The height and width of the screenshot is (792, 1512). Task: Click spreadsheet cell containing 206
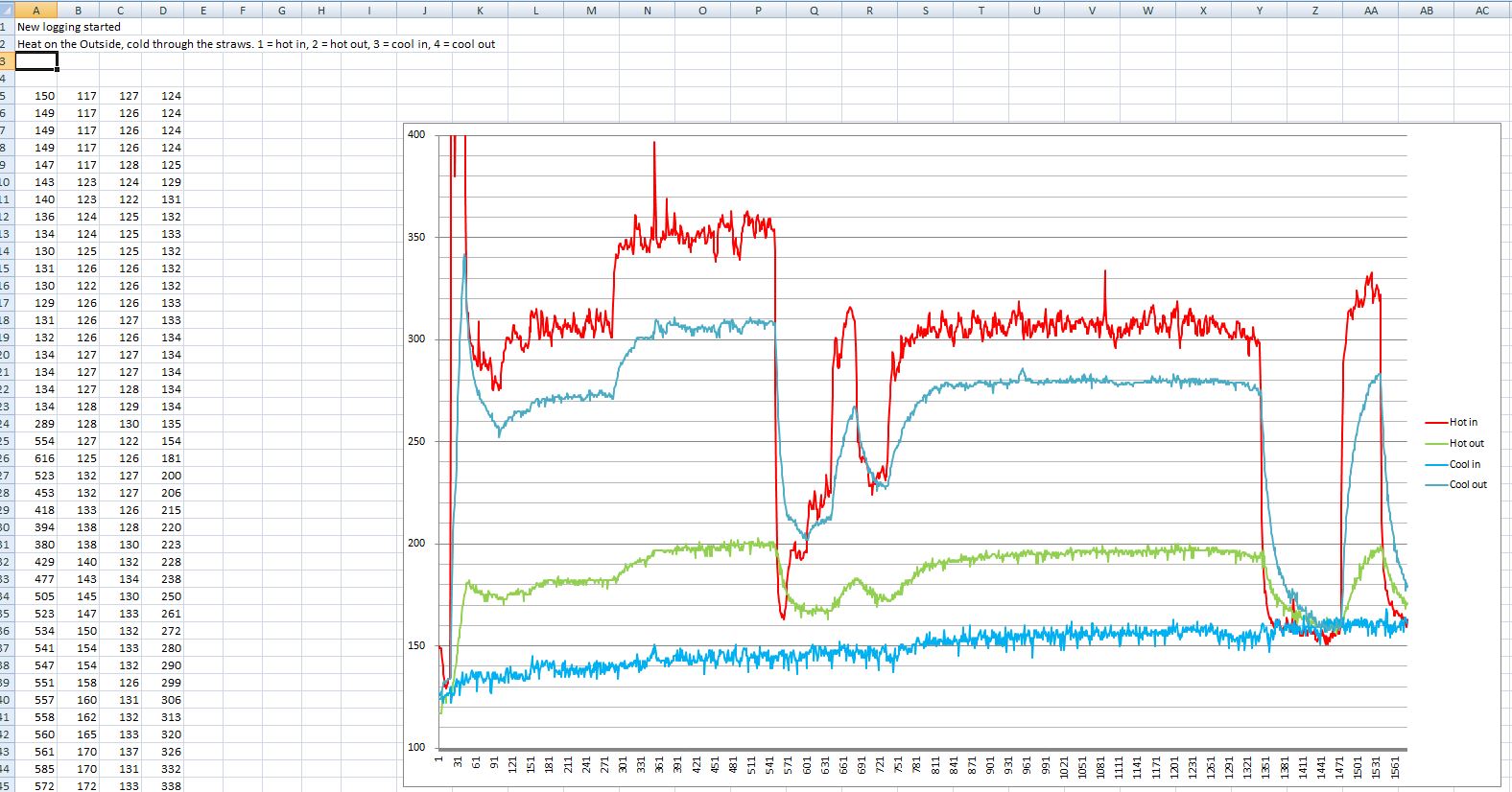point(163,493)
